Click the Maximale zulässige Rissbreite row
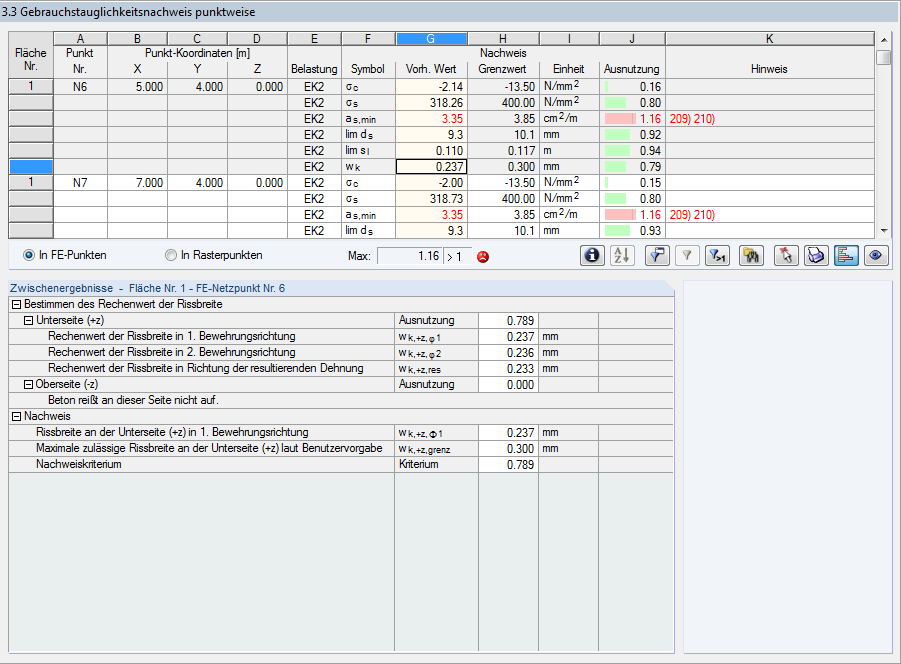The width and height of the screenshot is (901, 664). click(x=341, y=449)
